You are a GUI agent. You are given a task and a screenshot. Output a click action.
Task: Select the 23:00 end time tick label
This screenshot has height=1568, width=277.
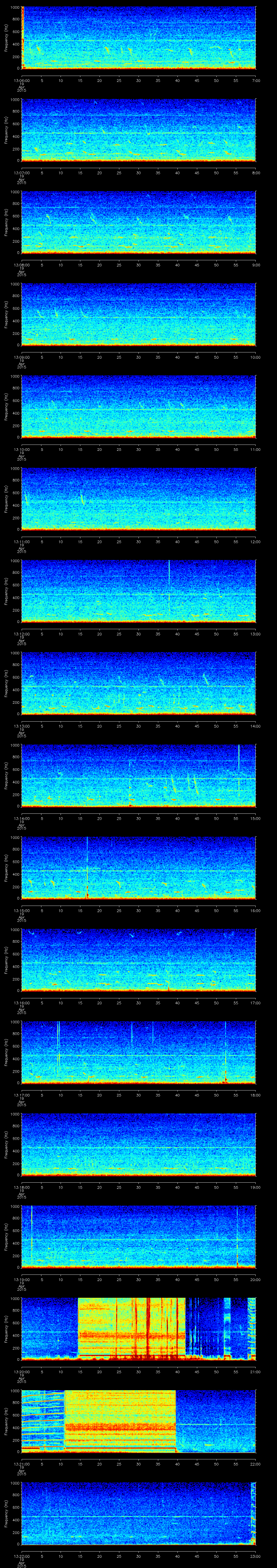pos(256,1556)
